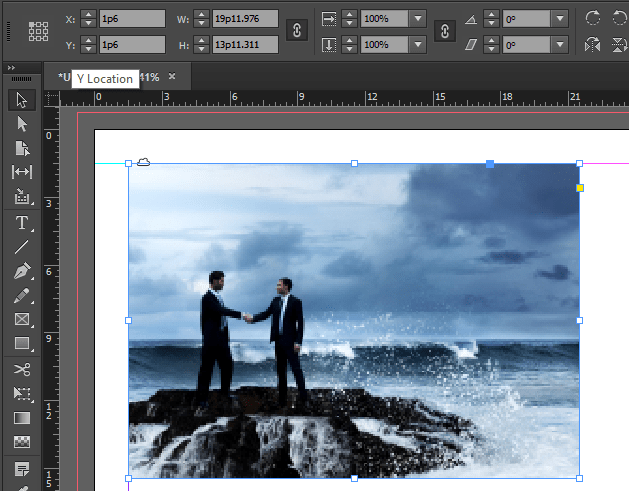Click the yellow live corners square on frame
The width and height of the screenshot is (629, 491).
click(x=580, y=188)
